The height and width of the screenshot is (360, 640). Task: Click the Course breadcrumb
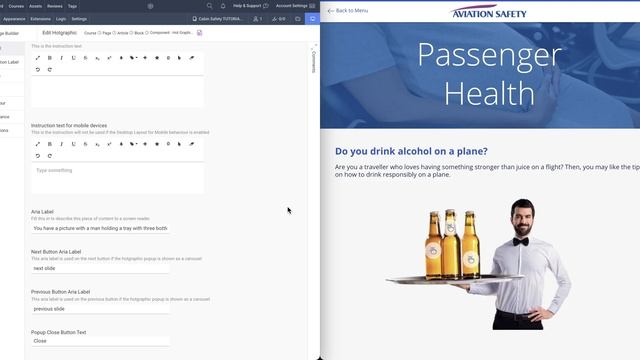90,33
